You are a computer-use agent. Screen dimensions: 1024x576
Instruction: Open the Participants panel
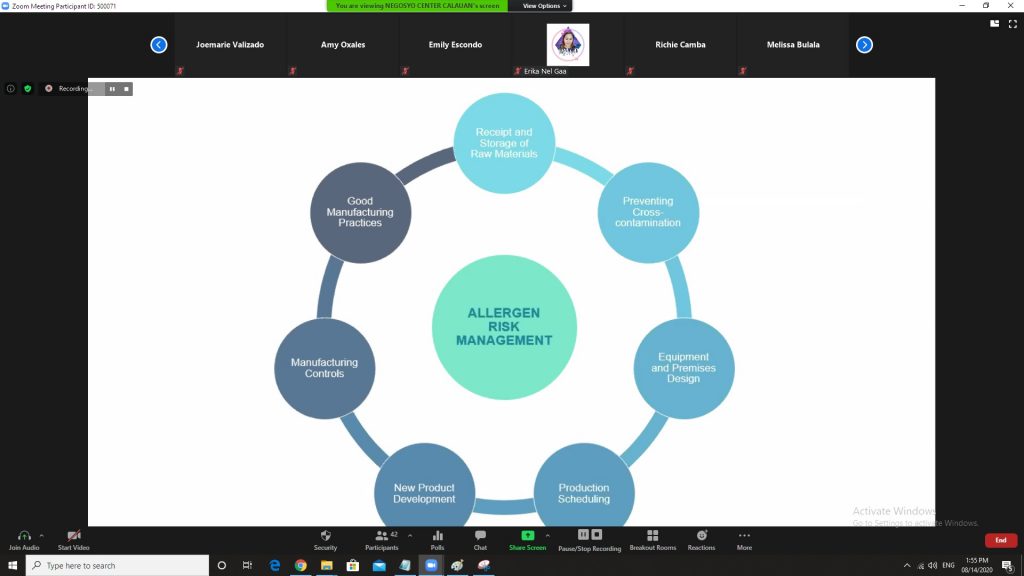(381, 541)
